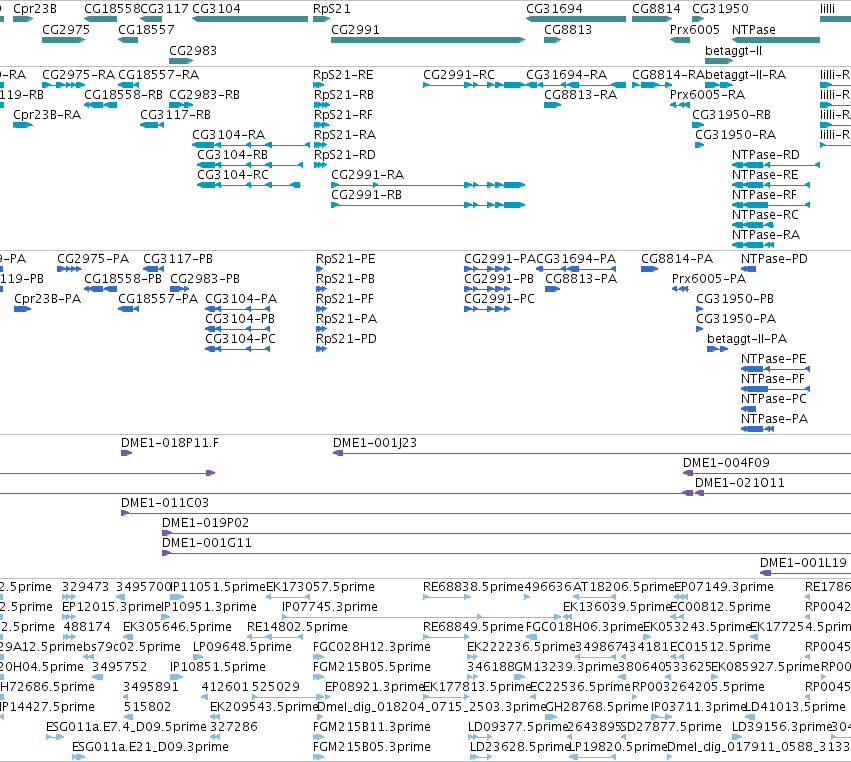851x762 pixels.
Task: Click EST GH28768.5prime label
Action: pyautogui.click(x=596, y=707)
